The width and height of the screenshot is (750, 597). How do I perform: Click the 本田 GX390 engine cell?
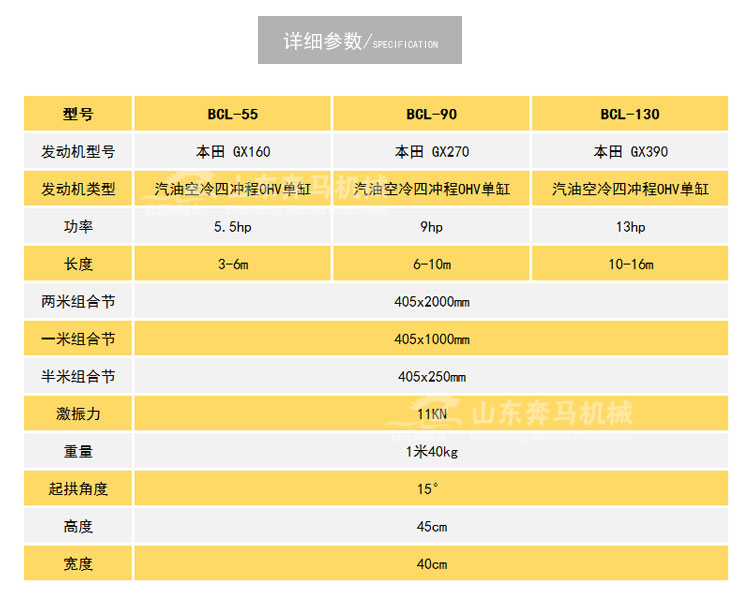(630, 152)
